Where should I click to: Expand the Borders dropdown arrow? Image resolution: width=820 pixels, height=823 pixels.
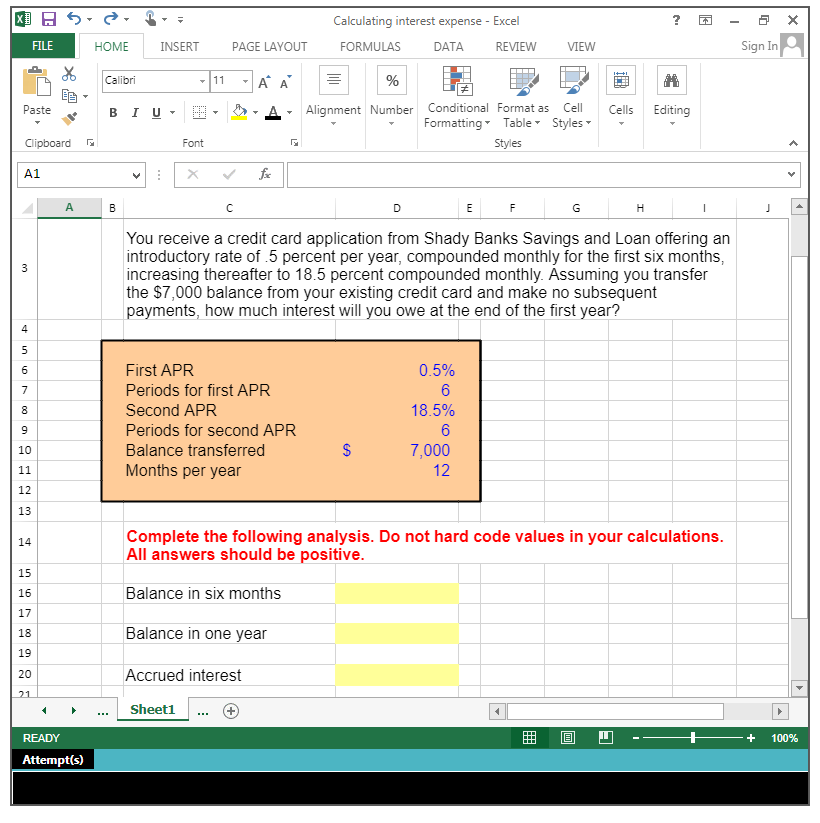pyautogui.click(x=216, y=112)
